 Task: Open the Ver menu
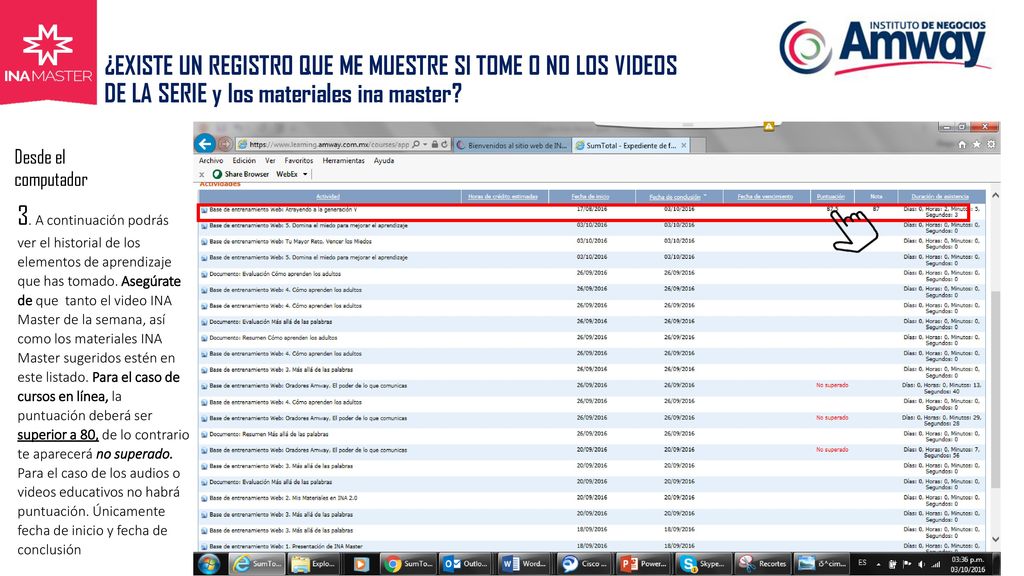(270, 161)
